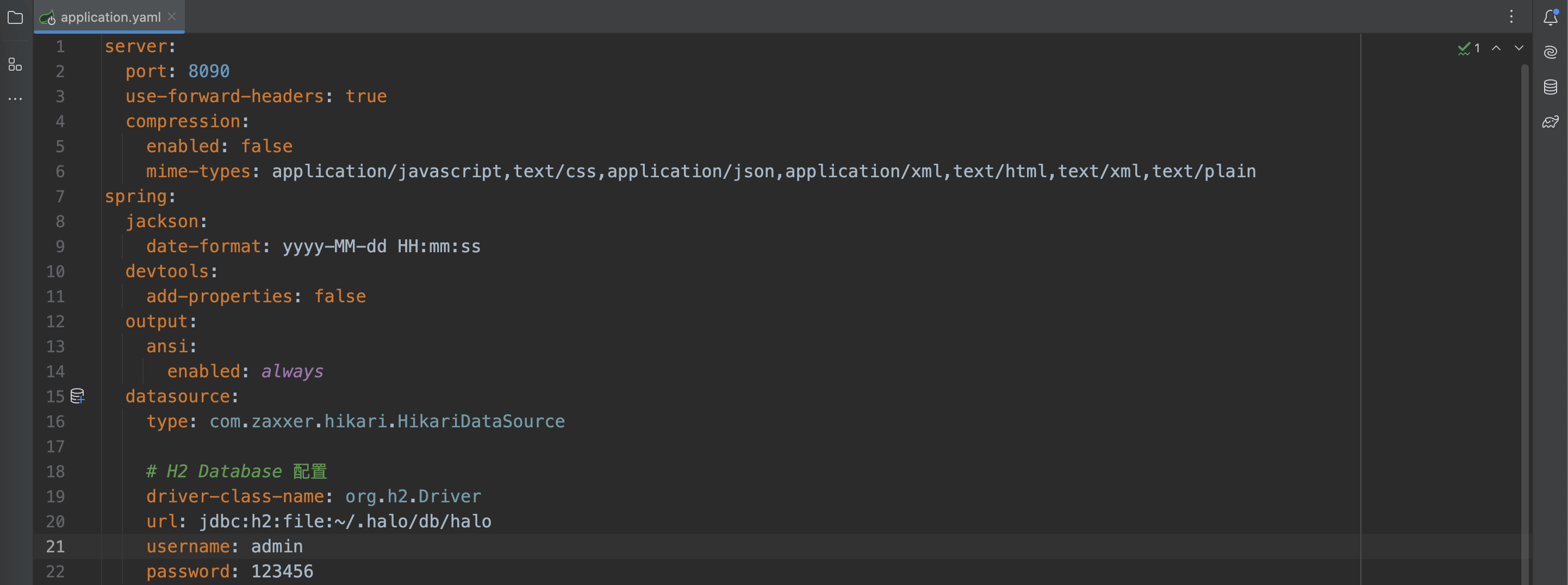Click the jdbc:h2 url value
This screenshot has width=1568, height=585.
[345, 521]
